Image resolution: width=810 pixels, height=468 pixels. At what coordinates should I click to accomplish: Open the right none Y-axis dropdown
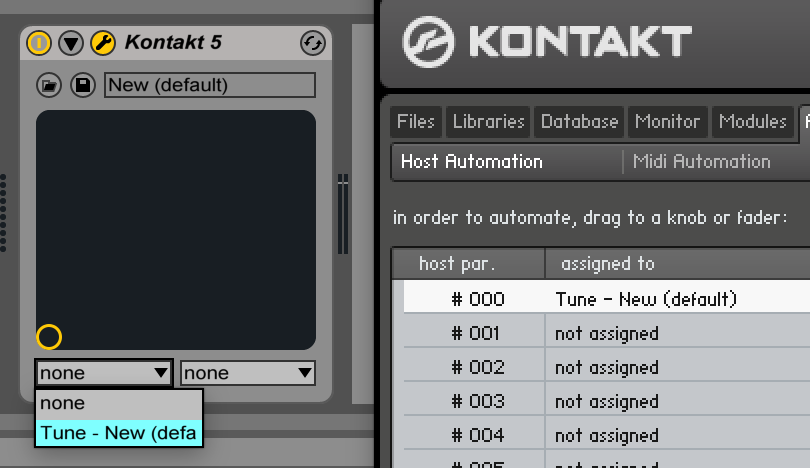point(247,372)
